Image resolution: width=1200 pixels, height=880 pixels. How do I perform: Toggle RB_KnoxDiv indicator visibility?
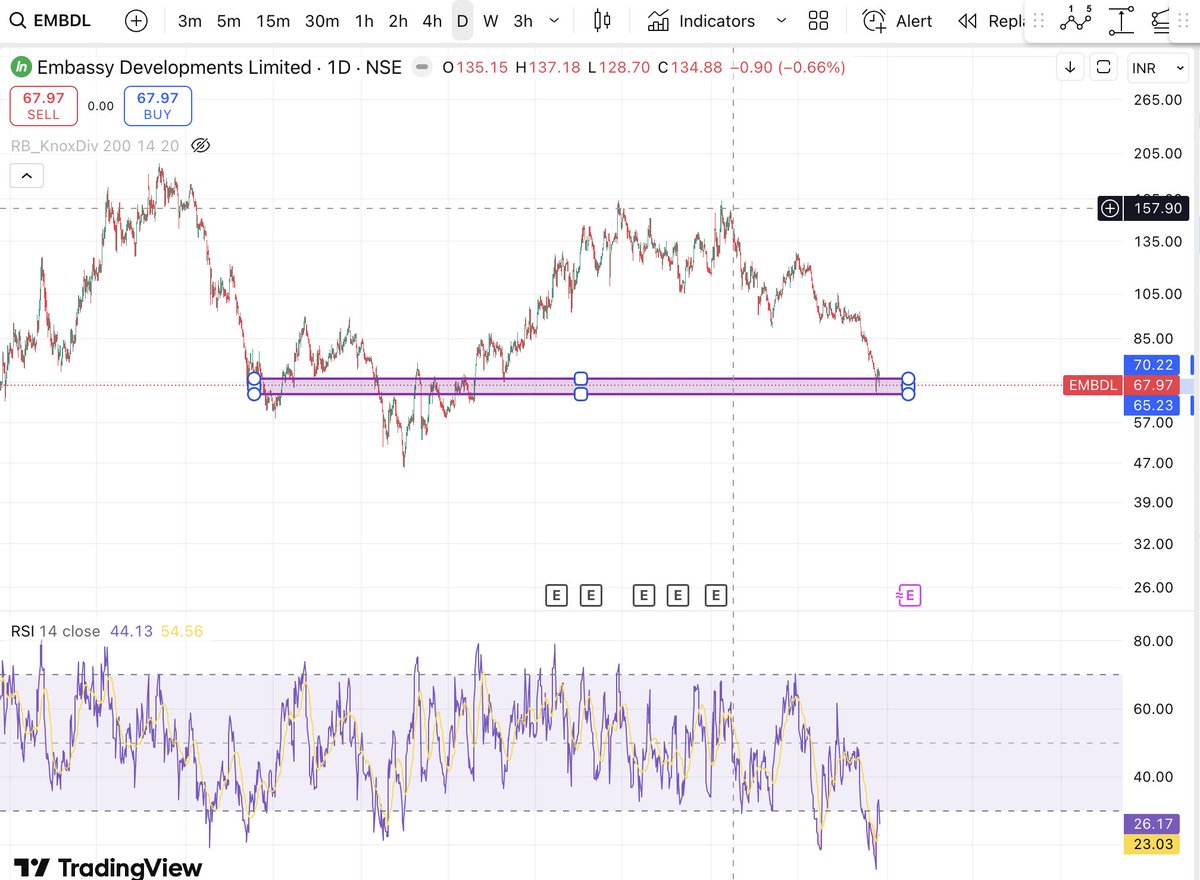point(200,146)
